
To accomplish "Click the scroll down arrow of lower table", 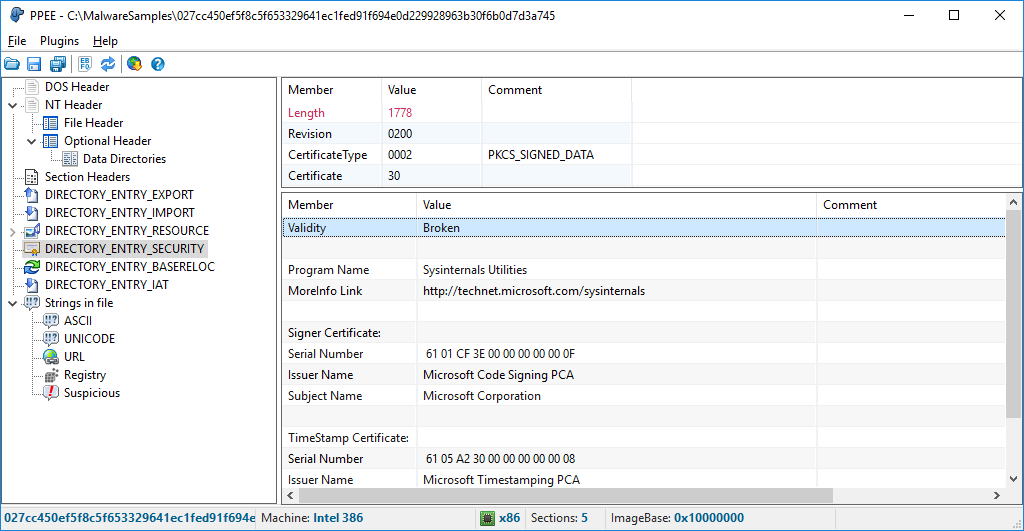I will 1013,479.
